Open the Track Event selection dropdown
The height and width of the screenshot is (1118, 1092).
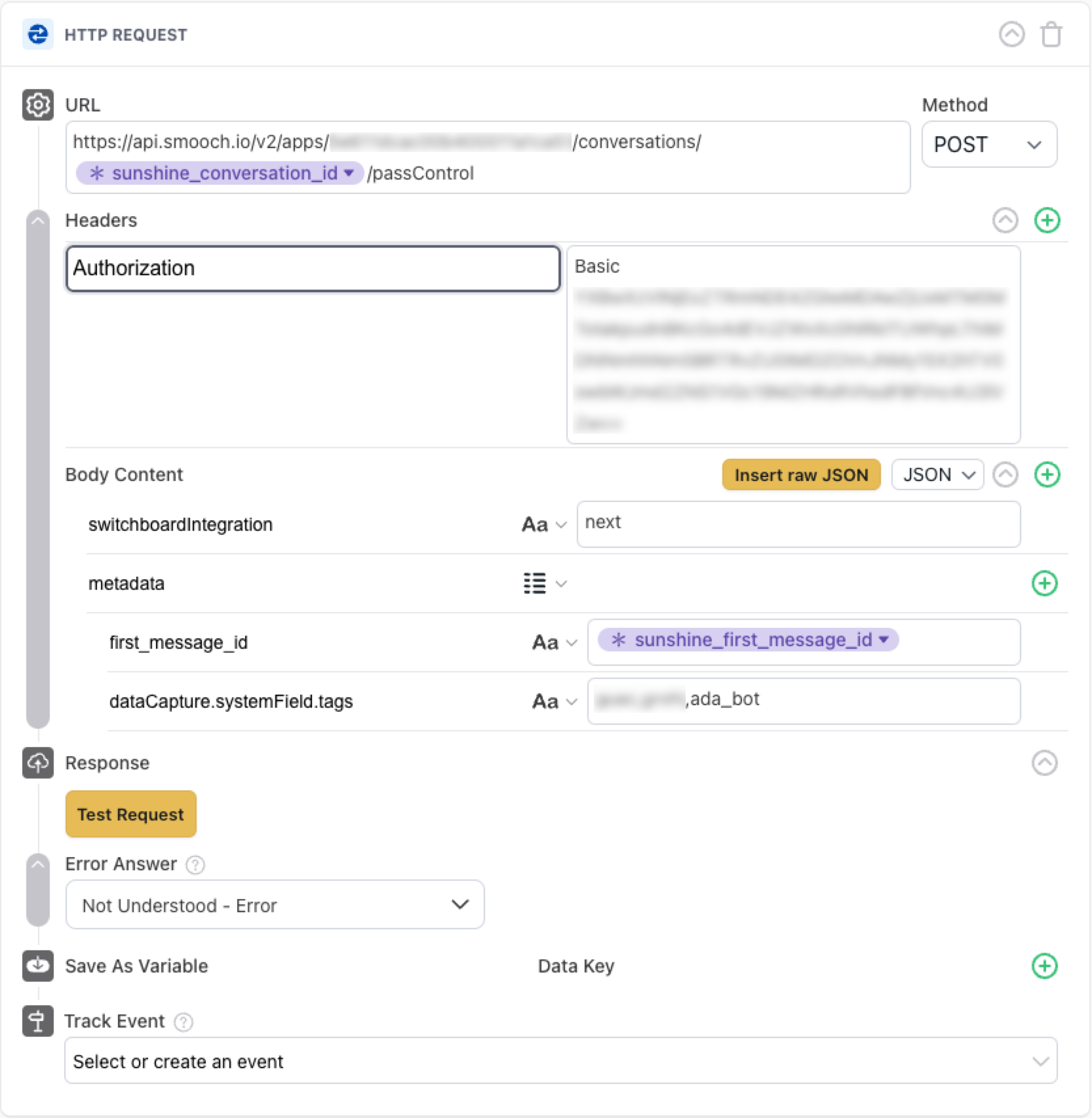(x=560, y=1061)
